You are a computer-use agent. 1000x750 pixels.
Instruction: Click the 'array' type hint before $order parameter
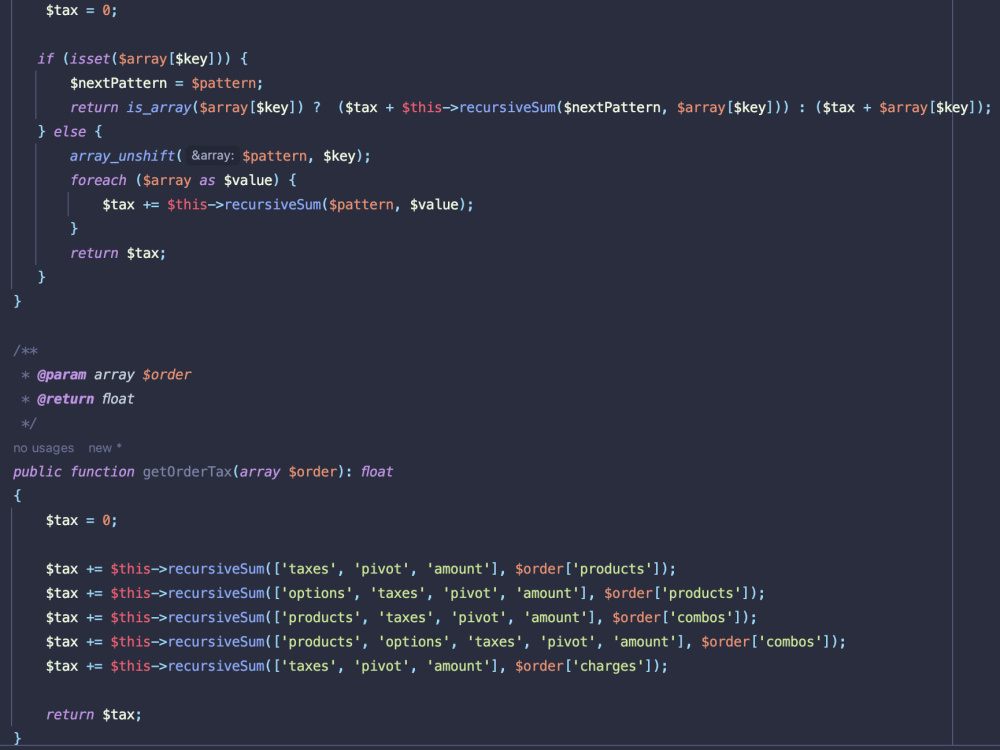260,472
